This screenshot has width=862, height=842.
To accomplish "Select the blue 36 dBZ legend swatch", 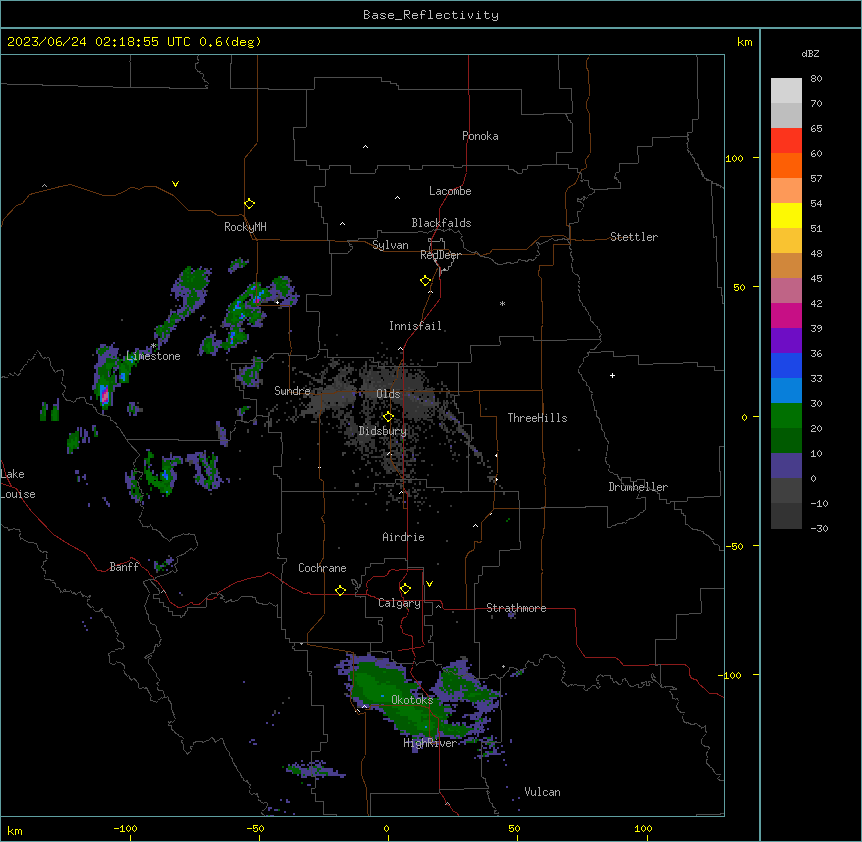I will [786, 365].
